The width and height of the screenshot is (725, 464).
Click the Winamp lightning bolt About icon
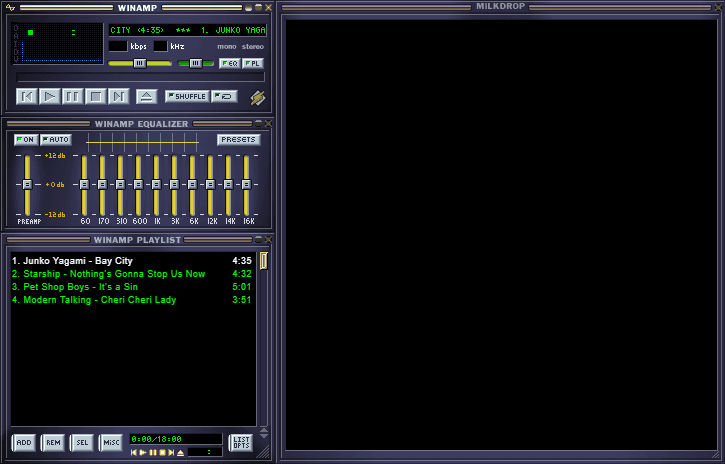point(258,98)
